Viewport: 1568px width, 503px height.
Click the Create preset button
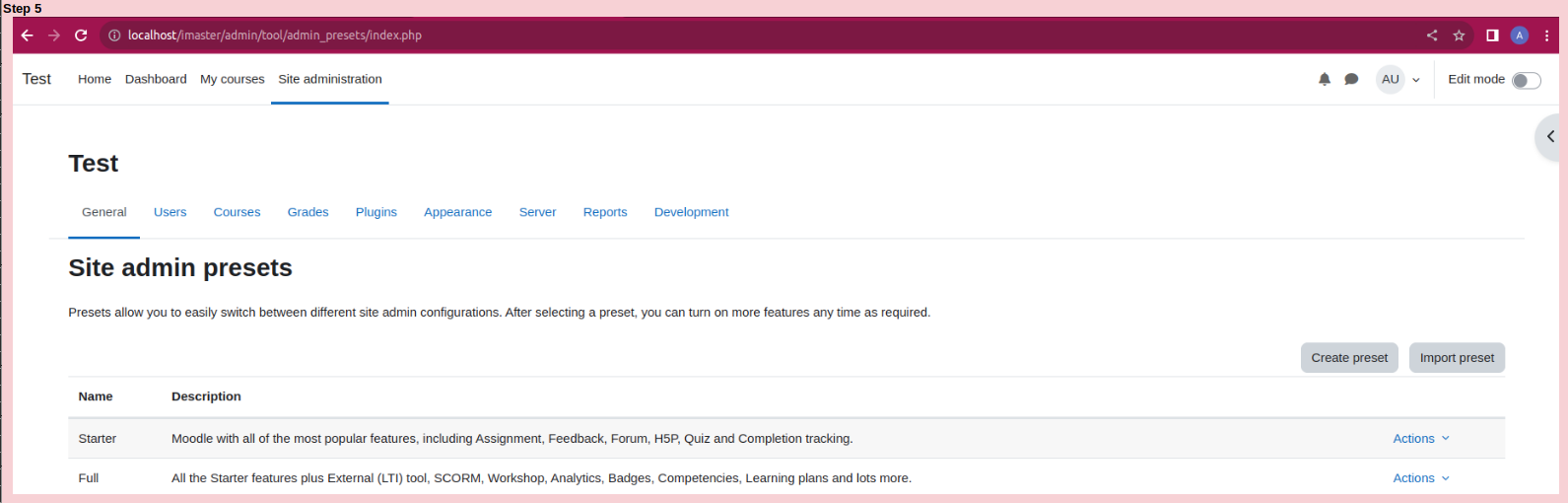[x=1349, y=358]
